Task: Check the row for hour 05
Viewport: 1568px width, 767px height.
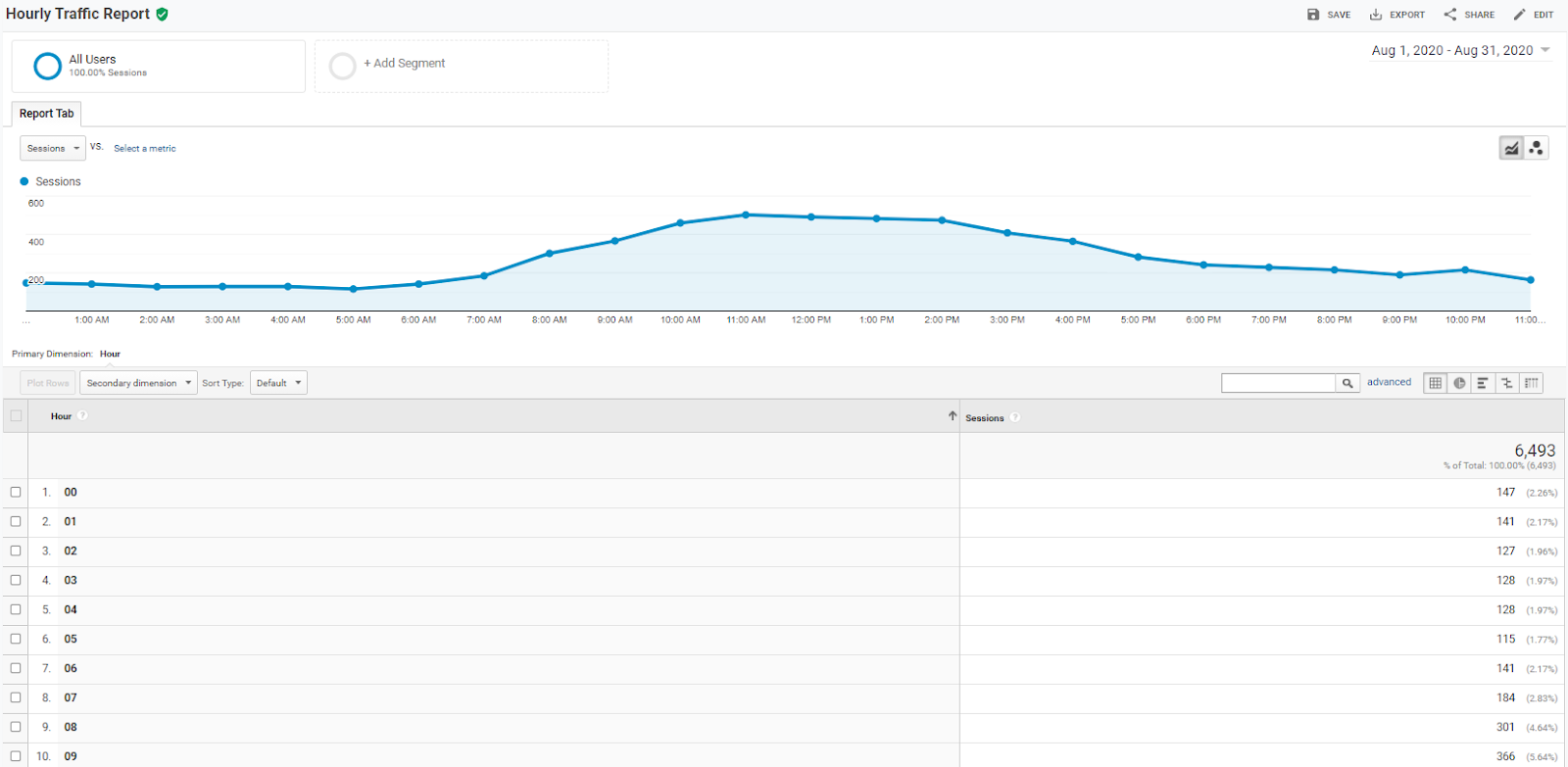Action: pyautogui.click(x=16, y=639)
